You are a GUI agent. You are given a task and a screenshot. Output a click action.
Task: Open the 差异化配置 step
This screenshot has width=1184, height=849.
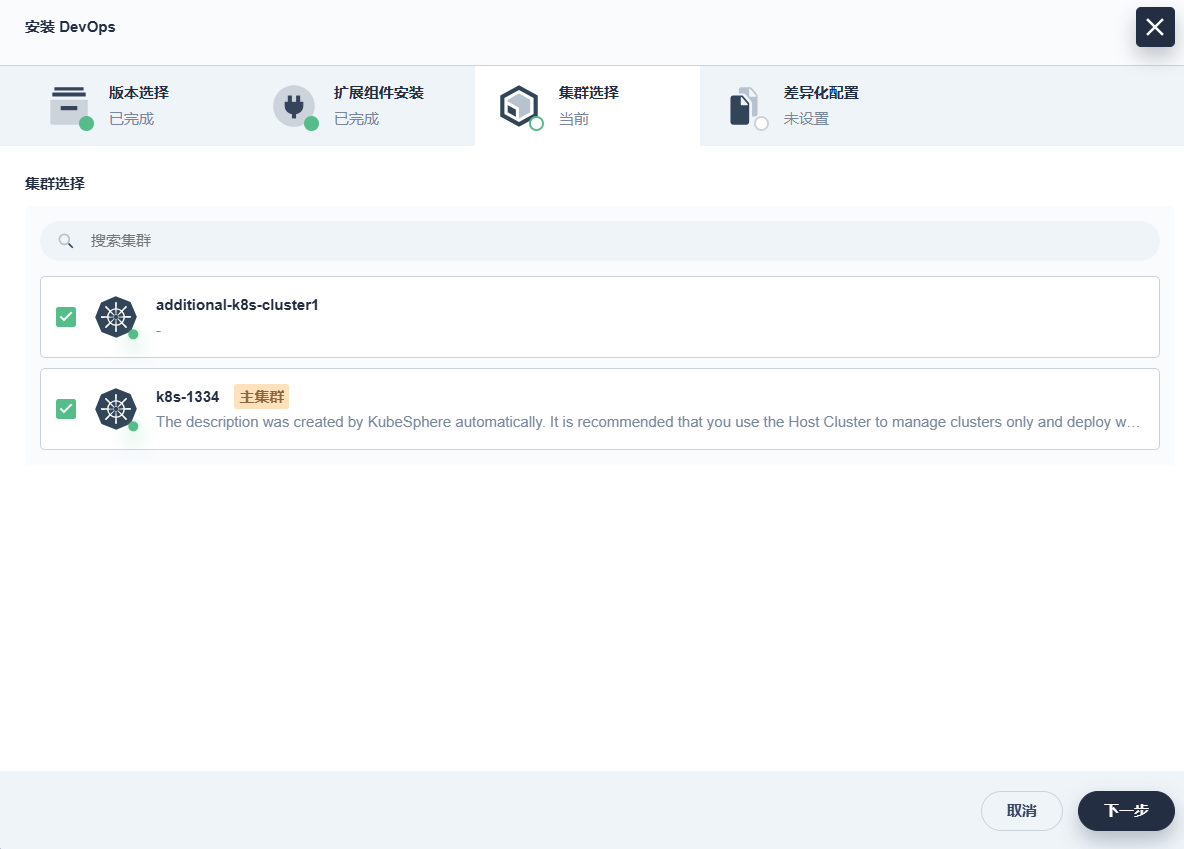[812, 106]
